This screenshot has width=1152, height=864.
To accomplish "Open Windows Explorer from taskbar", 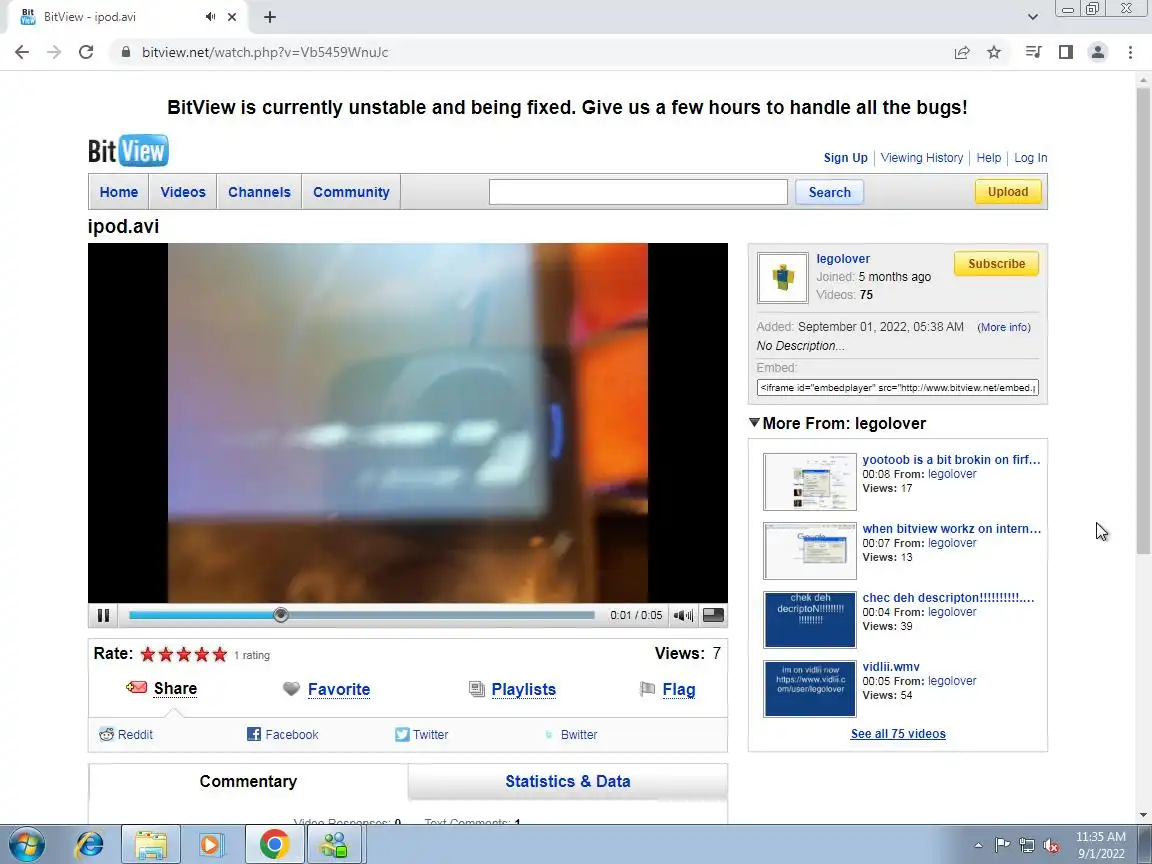I will click(x=151, y=844).
